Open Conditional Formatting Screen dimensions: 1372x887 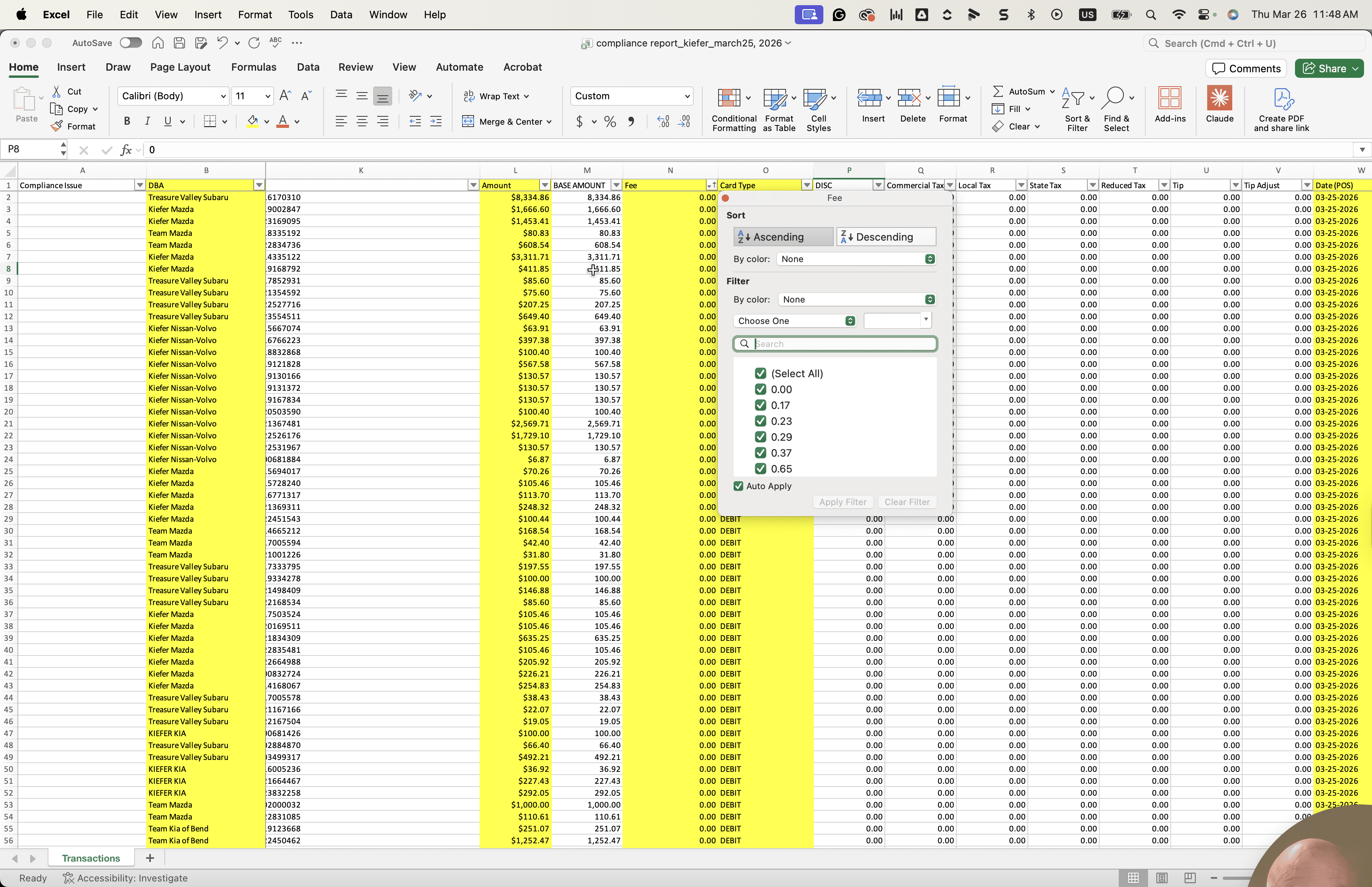click(x=734, y=110)
